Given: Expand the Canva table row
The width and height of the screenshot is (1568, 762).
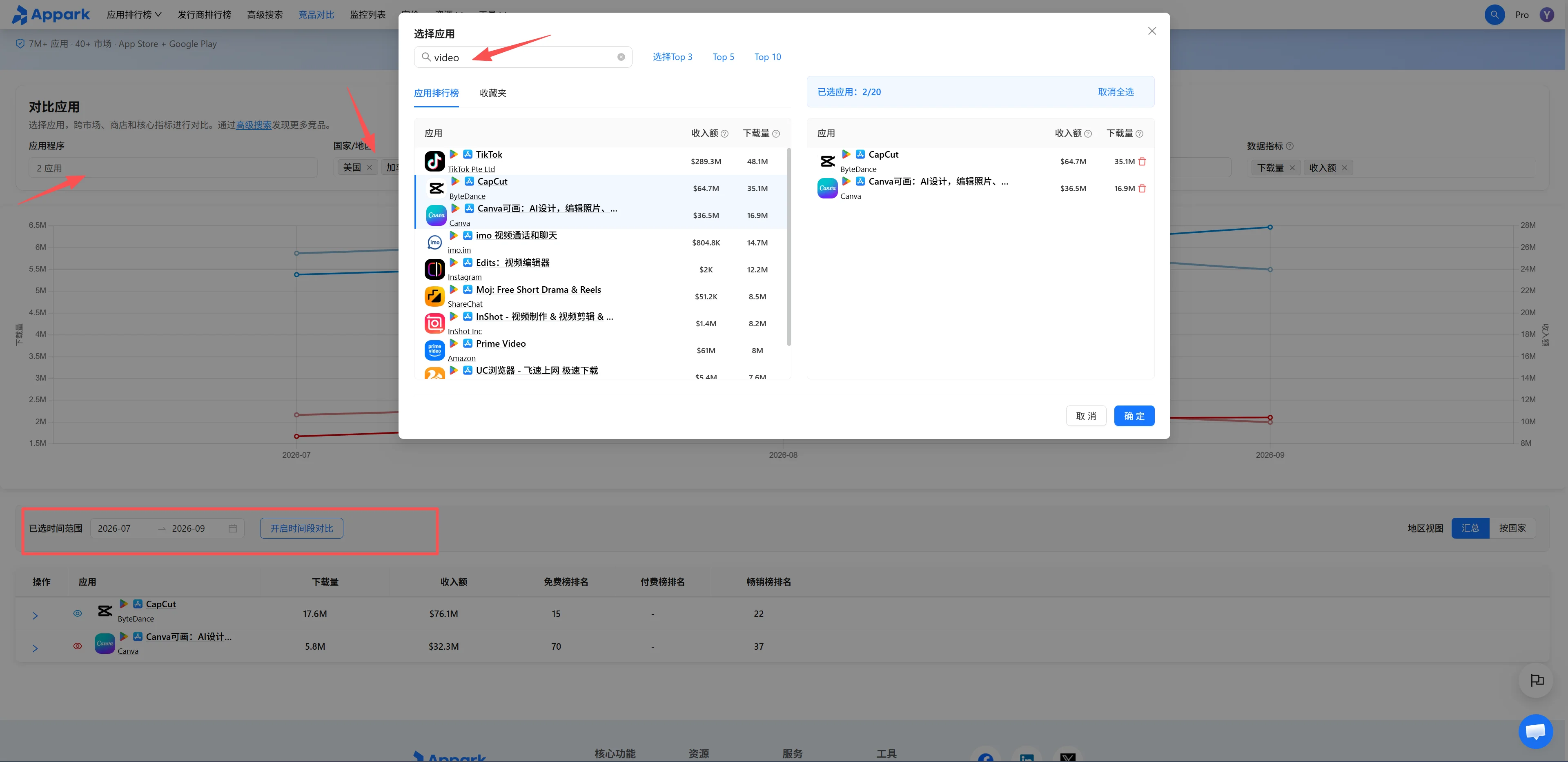Looking at the screenshot, I should pos(35,649).
